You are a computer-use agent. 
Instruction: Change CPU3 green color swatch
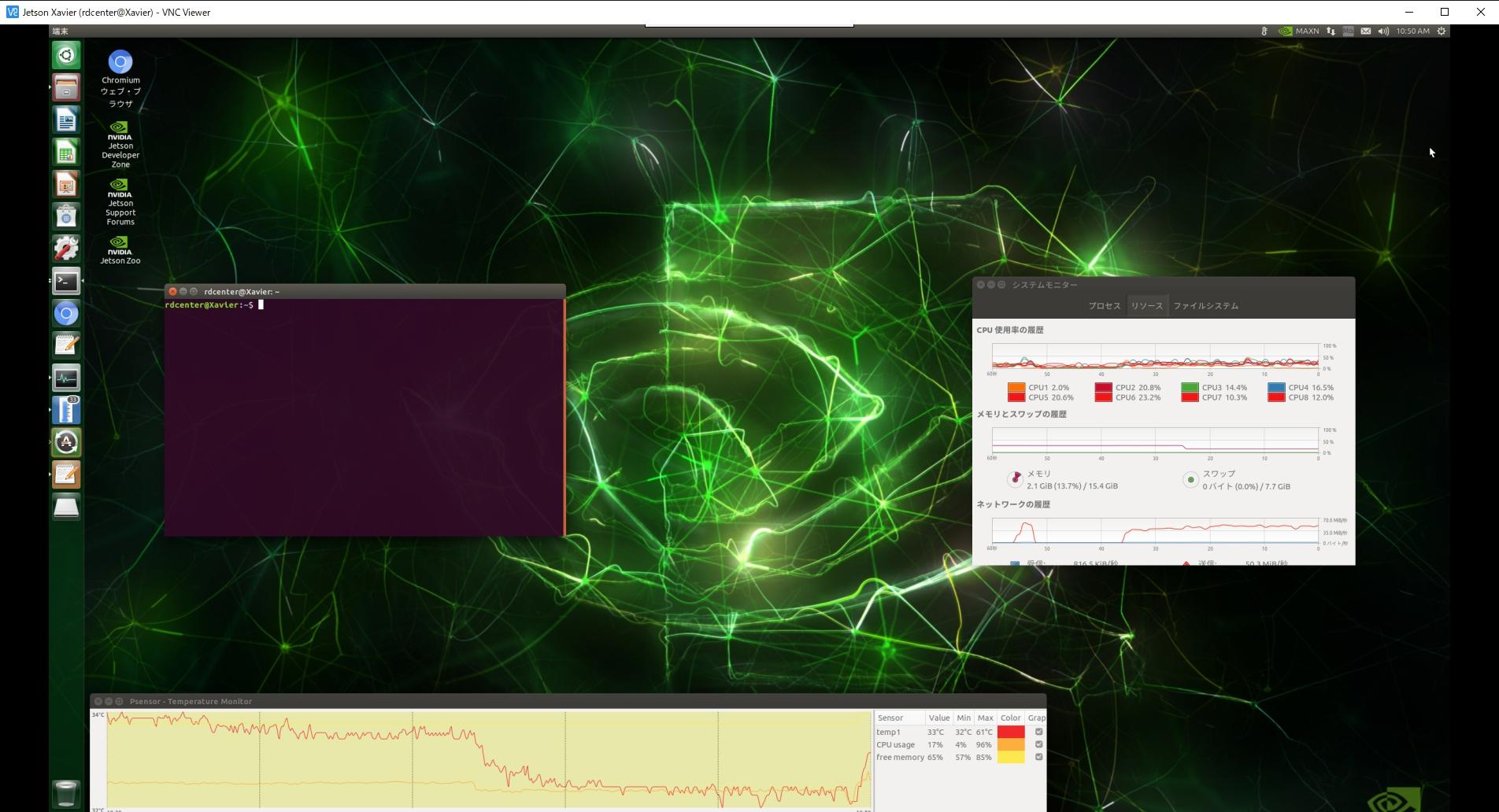[1190, 387]
